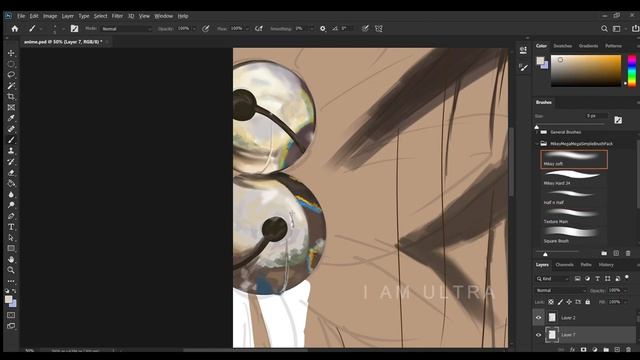640x360 pixels.
Task: Select the Path Selection tool
Action: [11, 238]
